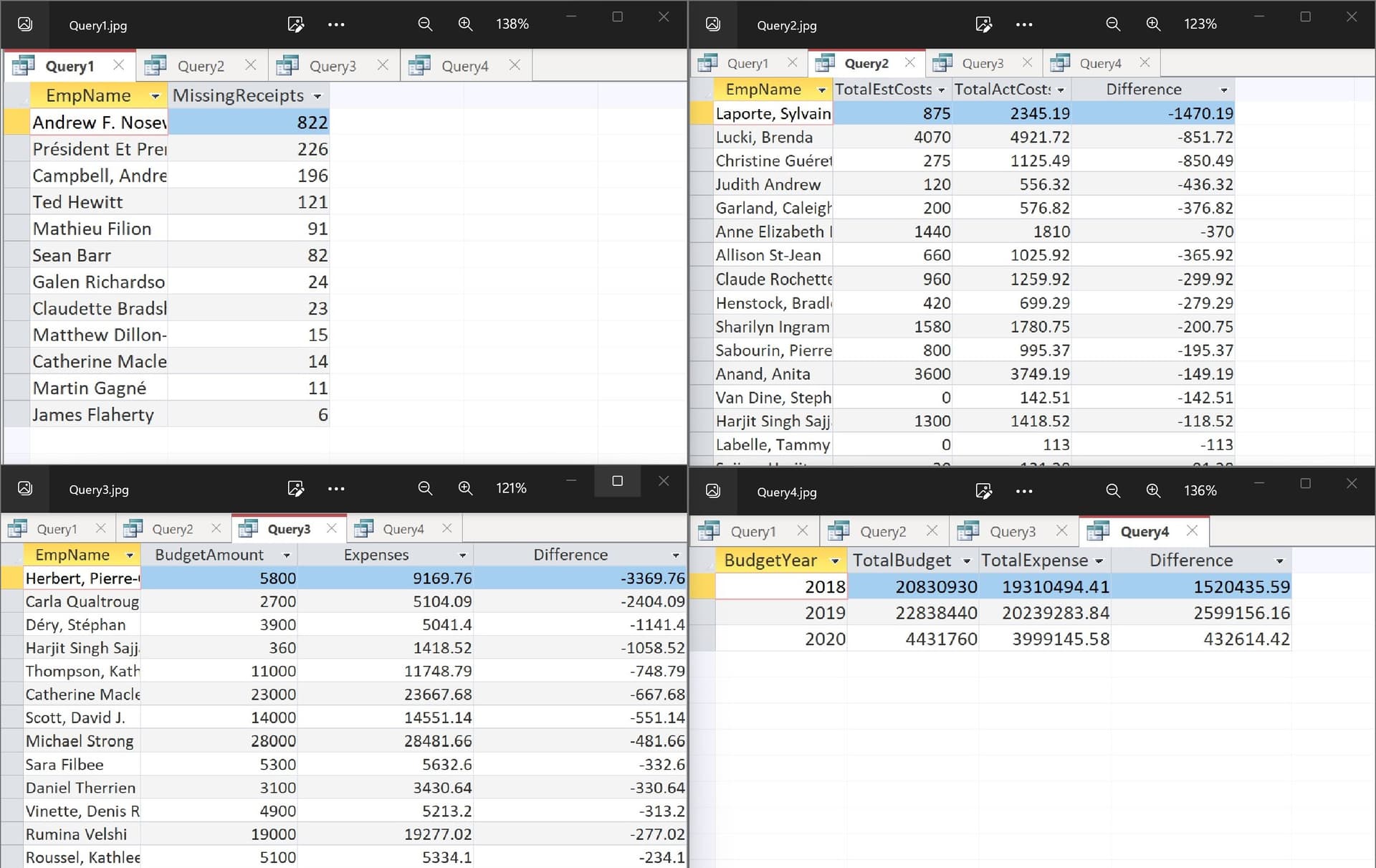
Task: Switch to Query3 tab in Query1.jpg image
Action: point(333,66)
